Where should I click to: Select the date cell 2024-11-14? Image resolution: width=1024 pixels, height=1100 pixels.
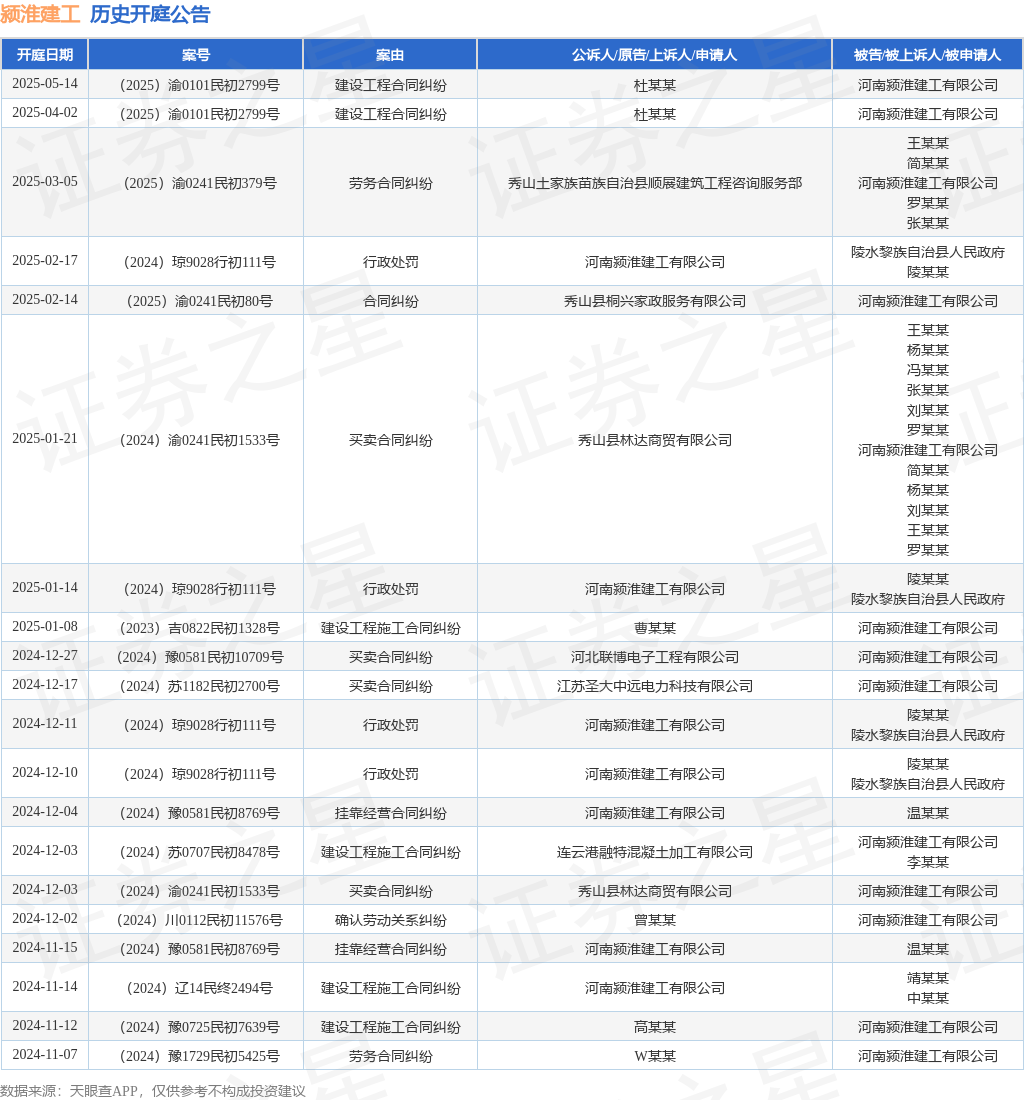45,986
